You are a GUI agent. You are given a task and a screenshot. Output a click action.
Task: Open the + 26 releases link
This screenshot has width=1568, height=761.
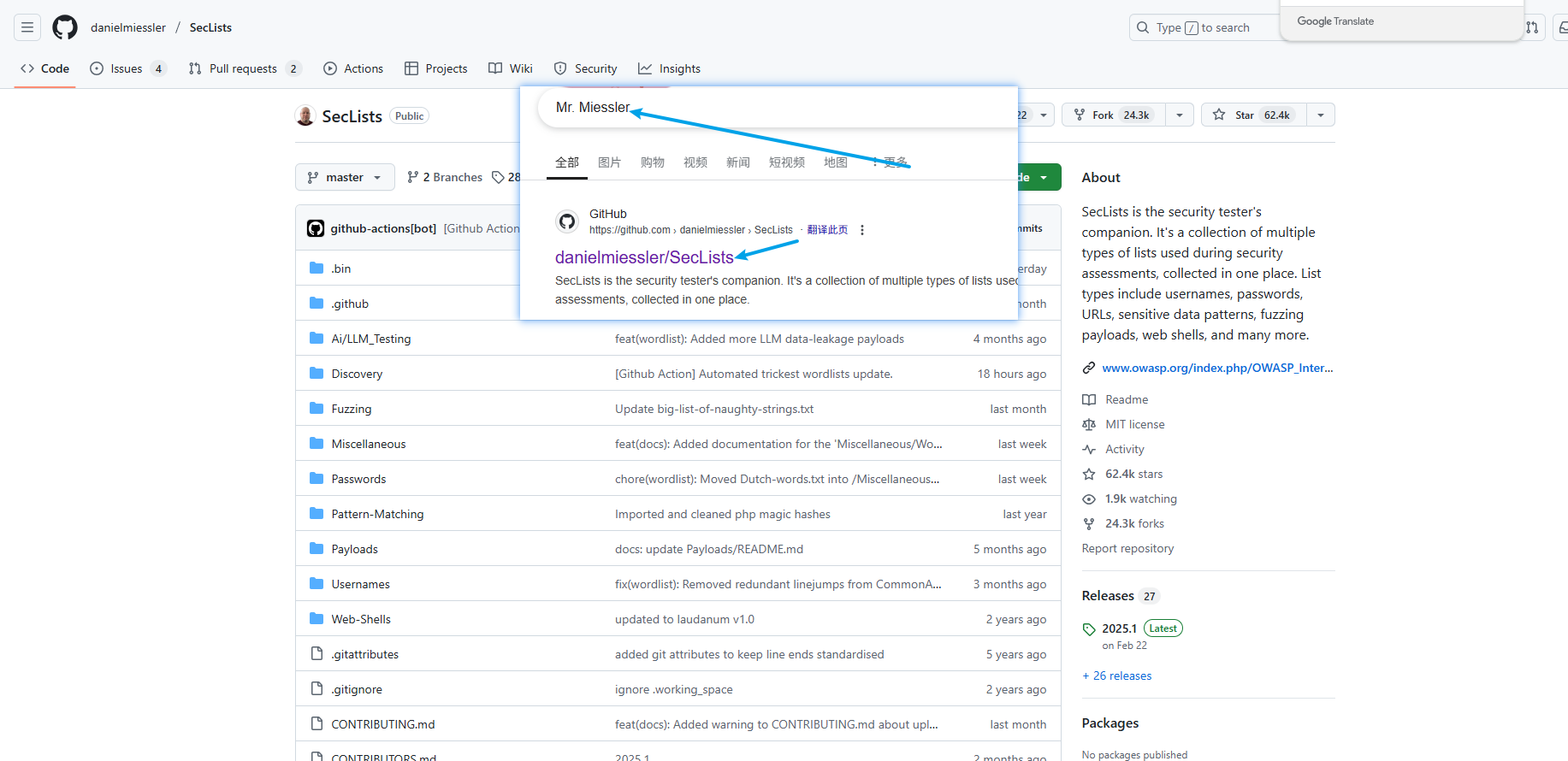tap(1117, 675)
